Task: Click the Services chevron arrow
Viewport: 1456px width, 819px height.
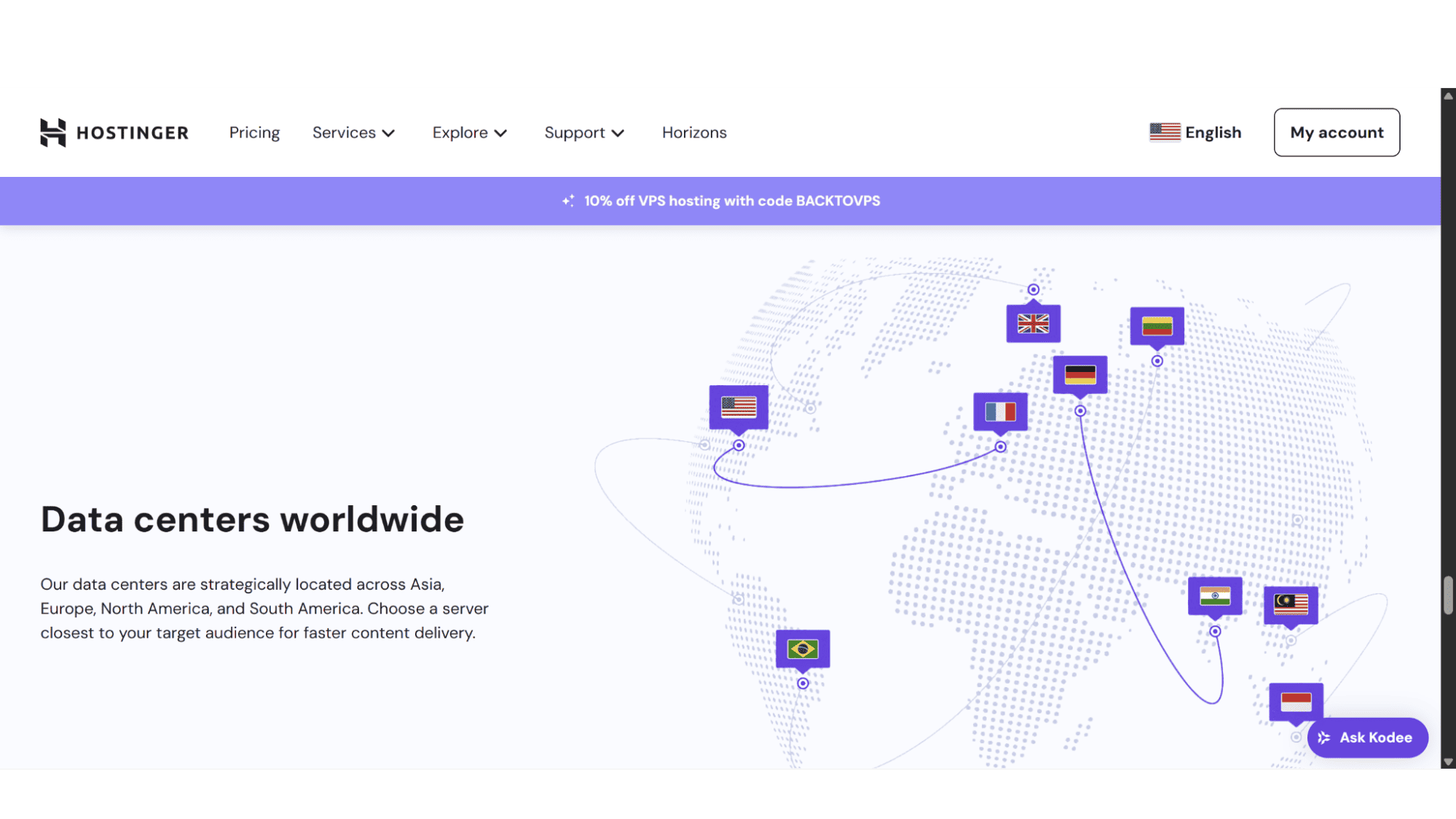Action: (x=389, y=133)
